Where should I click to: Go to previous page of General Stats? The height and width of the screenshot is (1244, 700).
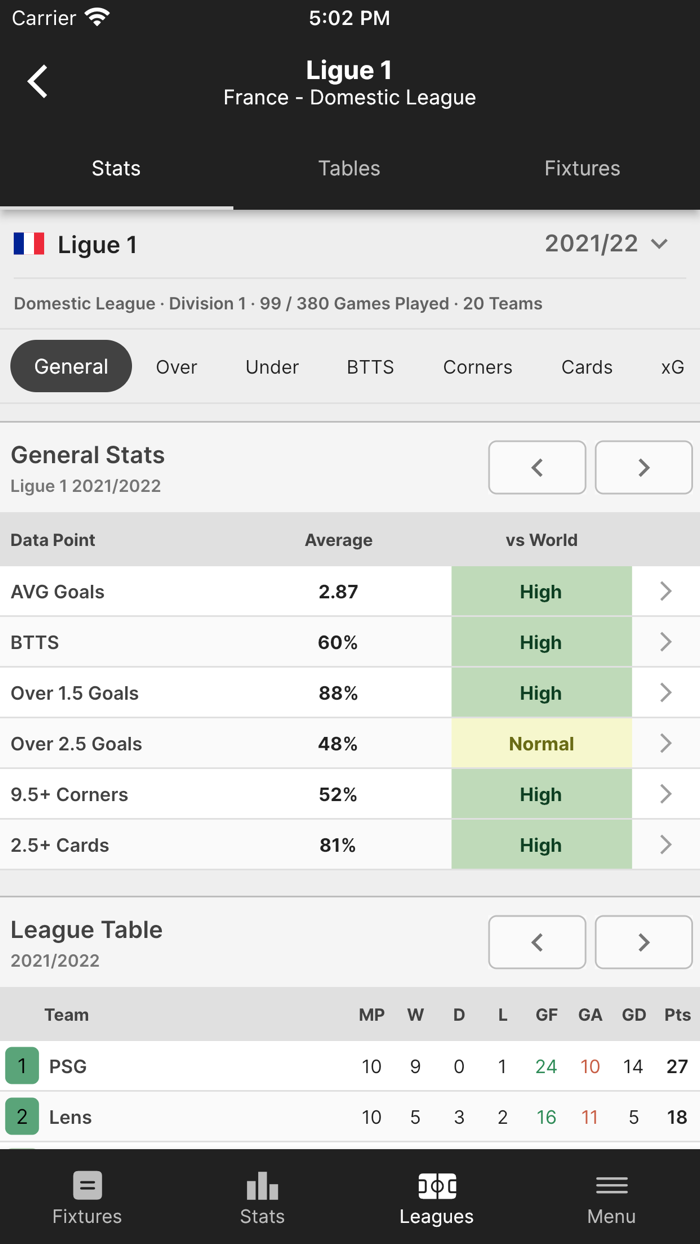pyautogui.click(x=537, y=467)
